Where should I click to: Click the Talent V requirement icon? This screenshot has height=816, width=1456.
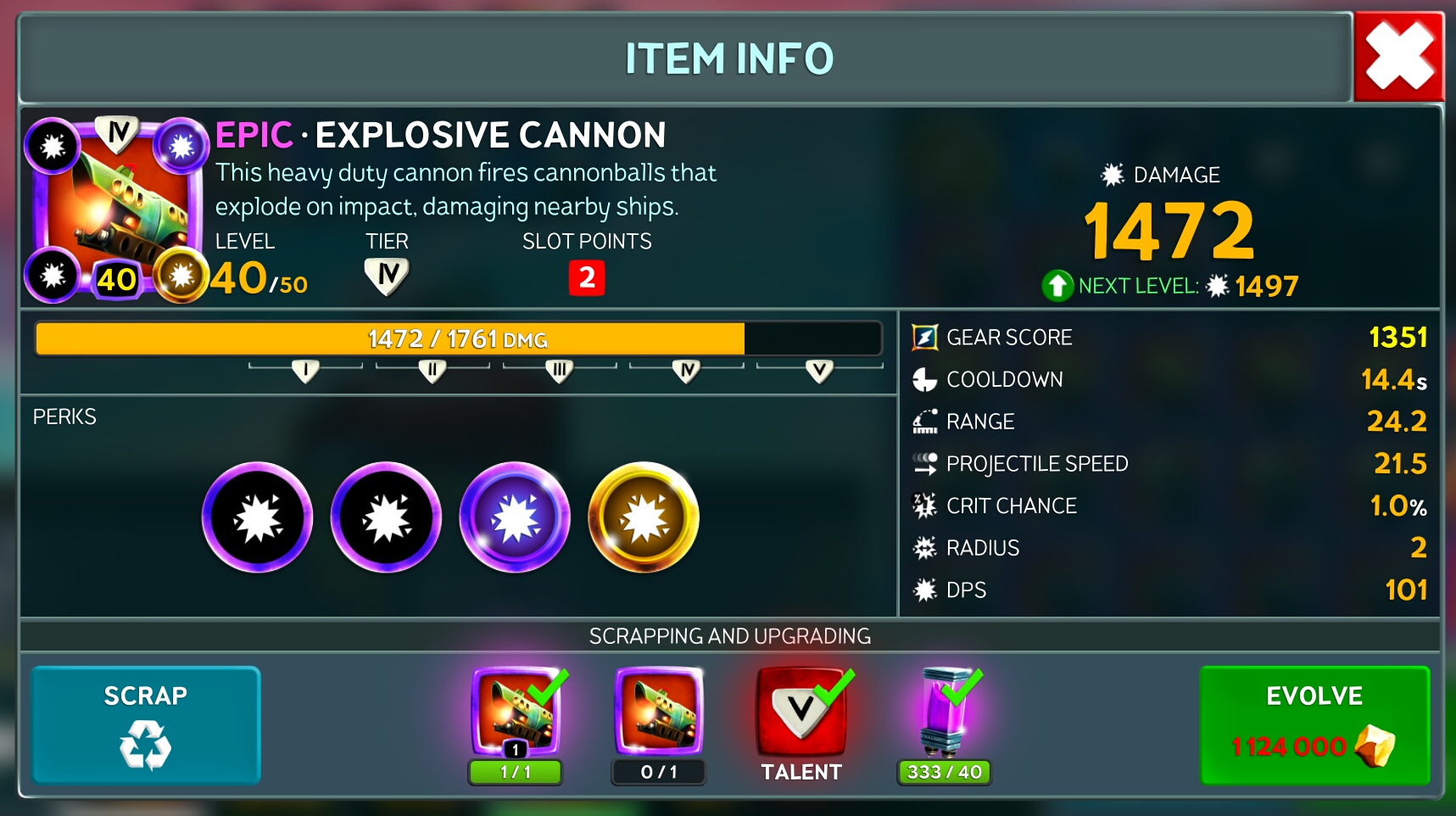(x=801, y=711)
